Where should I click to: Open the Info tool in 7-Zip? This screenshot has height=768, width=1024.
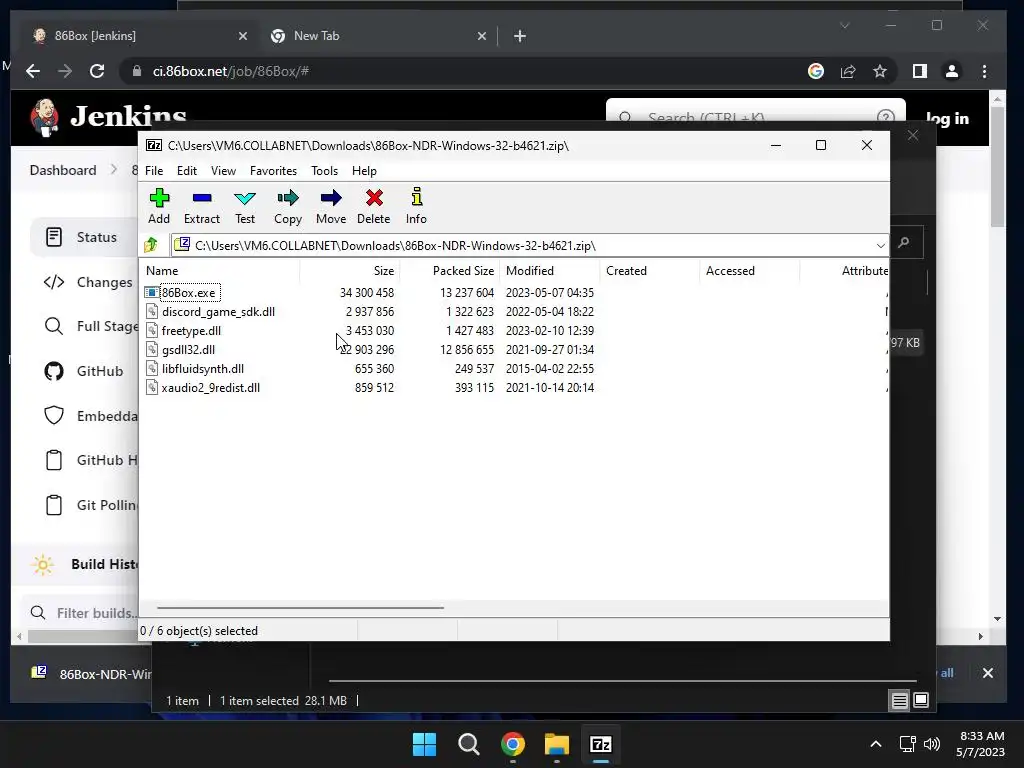(416, 206)
